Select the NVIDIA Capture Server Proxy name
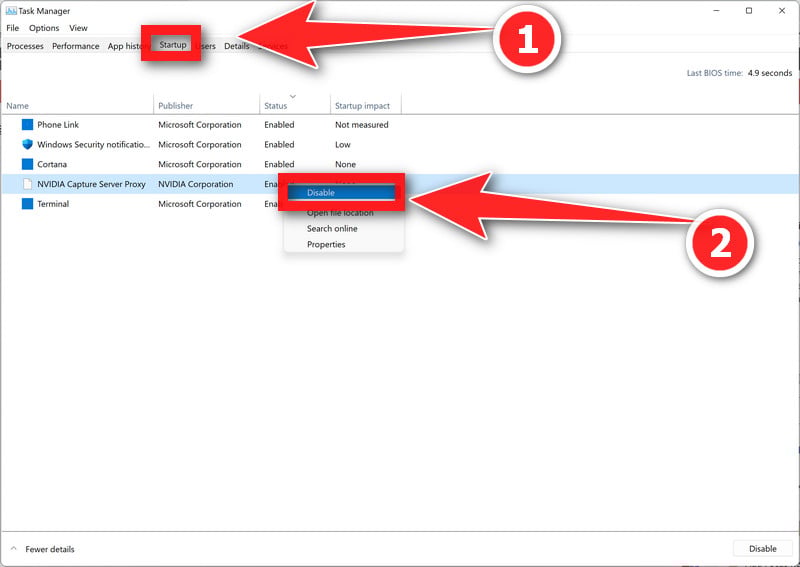The height and width of the screenshot is (567, 800). click(x=91, y=184)
